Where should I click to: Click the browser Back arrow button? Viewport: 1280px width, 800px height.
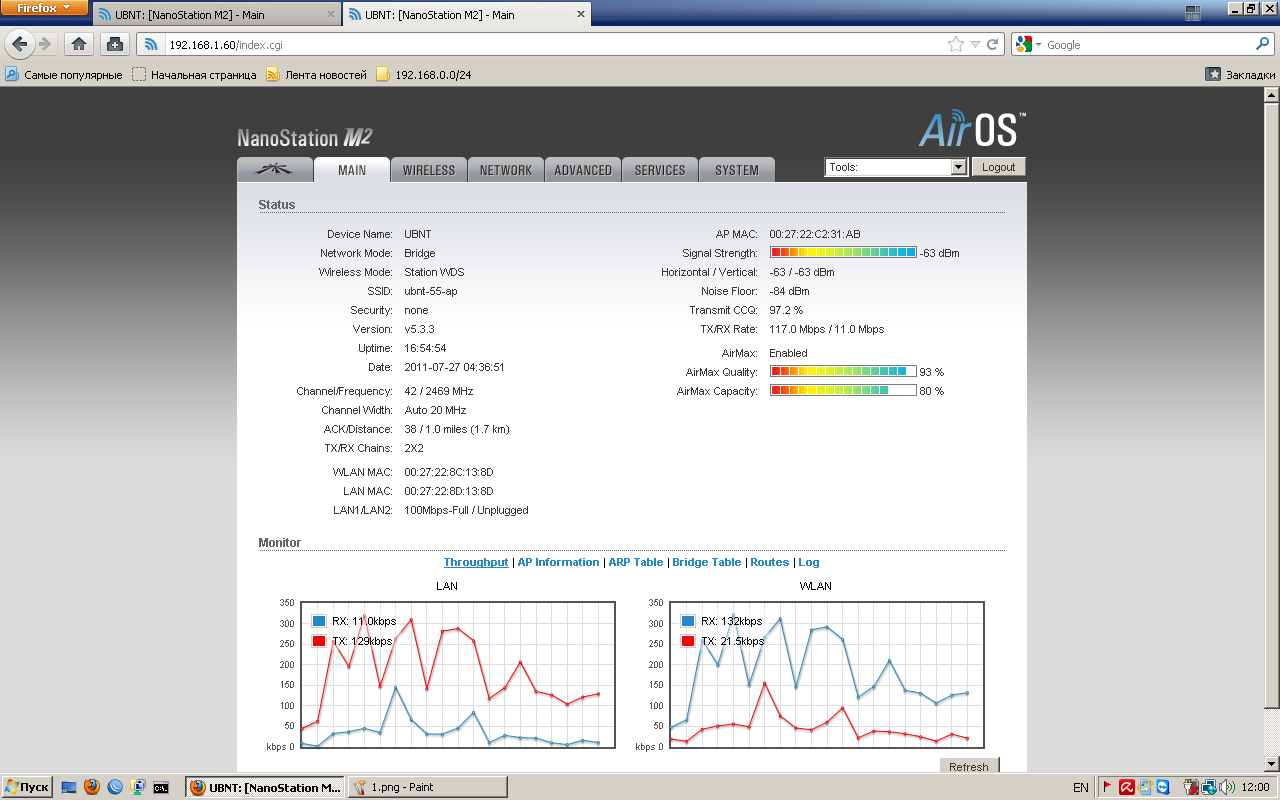pyautogui.click(x=20, y=44)
